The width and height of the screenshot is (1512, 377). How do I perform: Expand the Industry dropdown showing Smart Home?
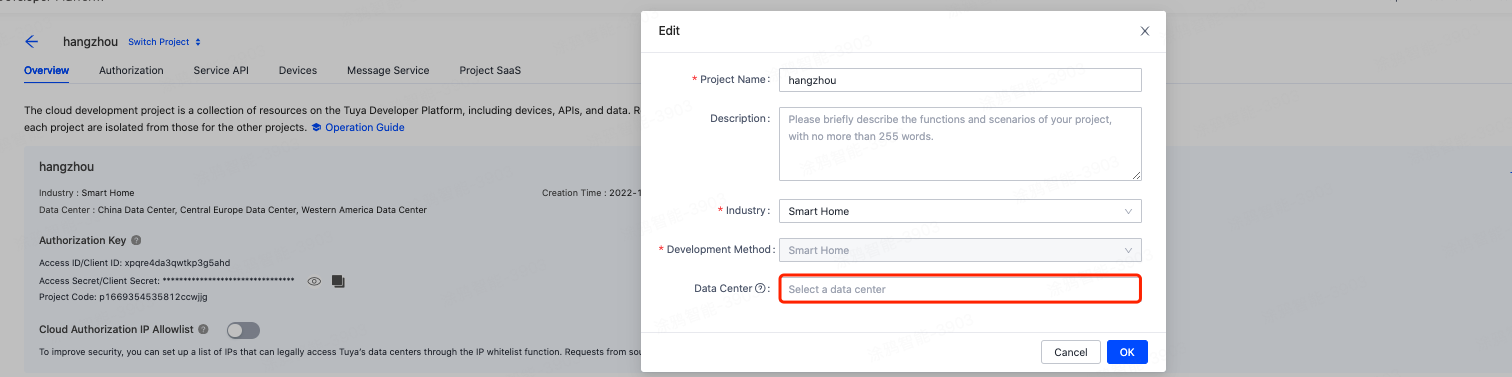click(960, 211)
